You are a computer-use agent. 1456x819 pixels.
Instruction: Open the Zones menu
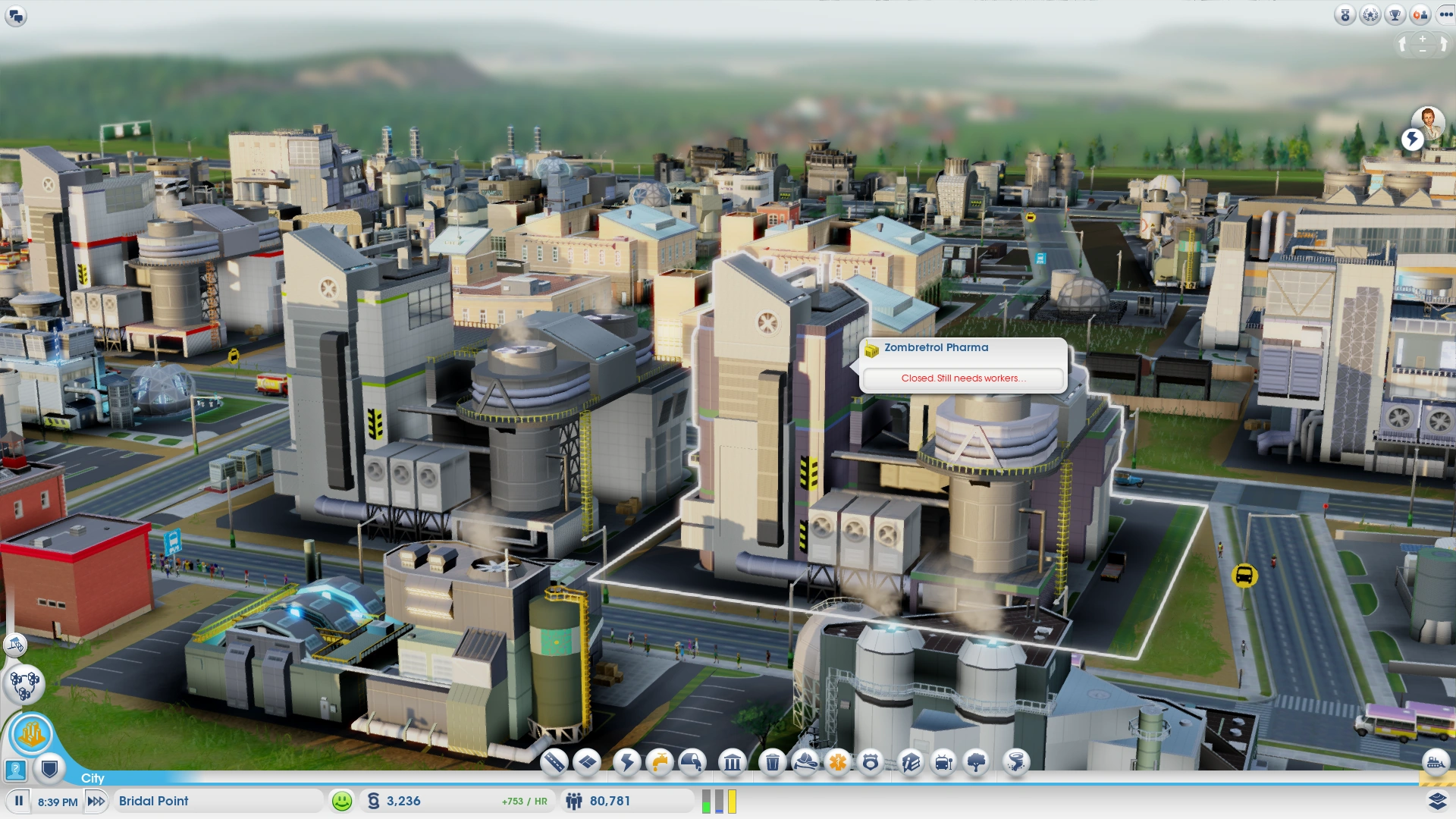pyautogui.click(x=588, y=761)
